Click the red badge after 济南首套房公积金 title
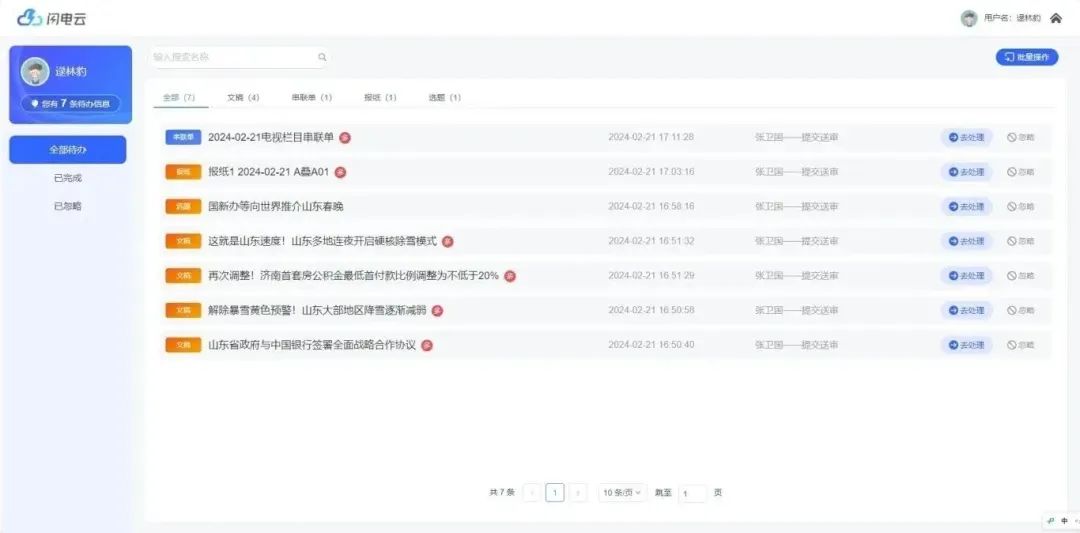 click(x=510, y=276)
